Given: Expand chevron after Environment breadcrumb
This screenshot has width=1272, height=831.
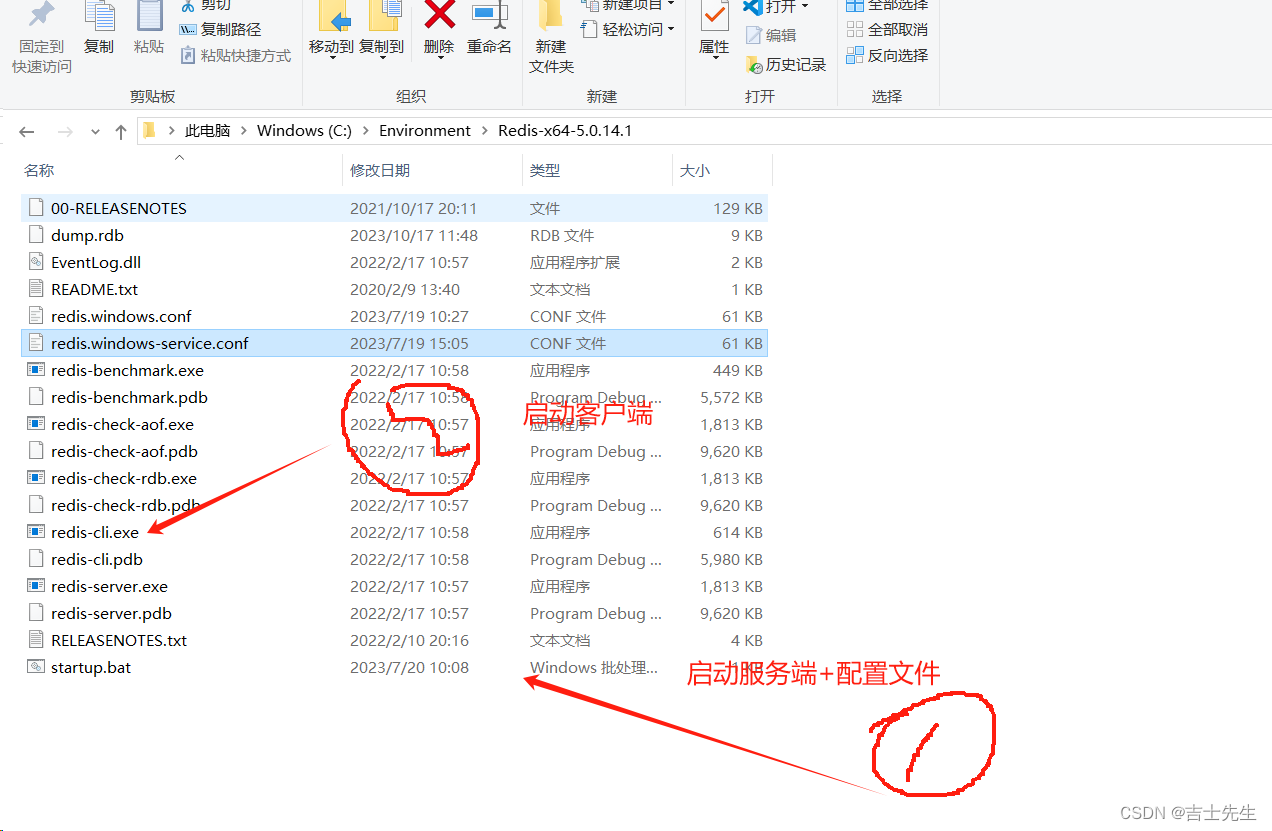Looking at the screenshot, I should (484, 131).
